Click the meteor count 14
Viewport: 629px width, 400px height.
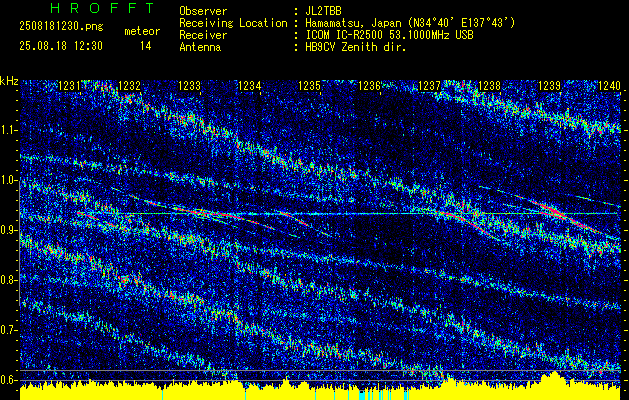[x=145, y=46]
